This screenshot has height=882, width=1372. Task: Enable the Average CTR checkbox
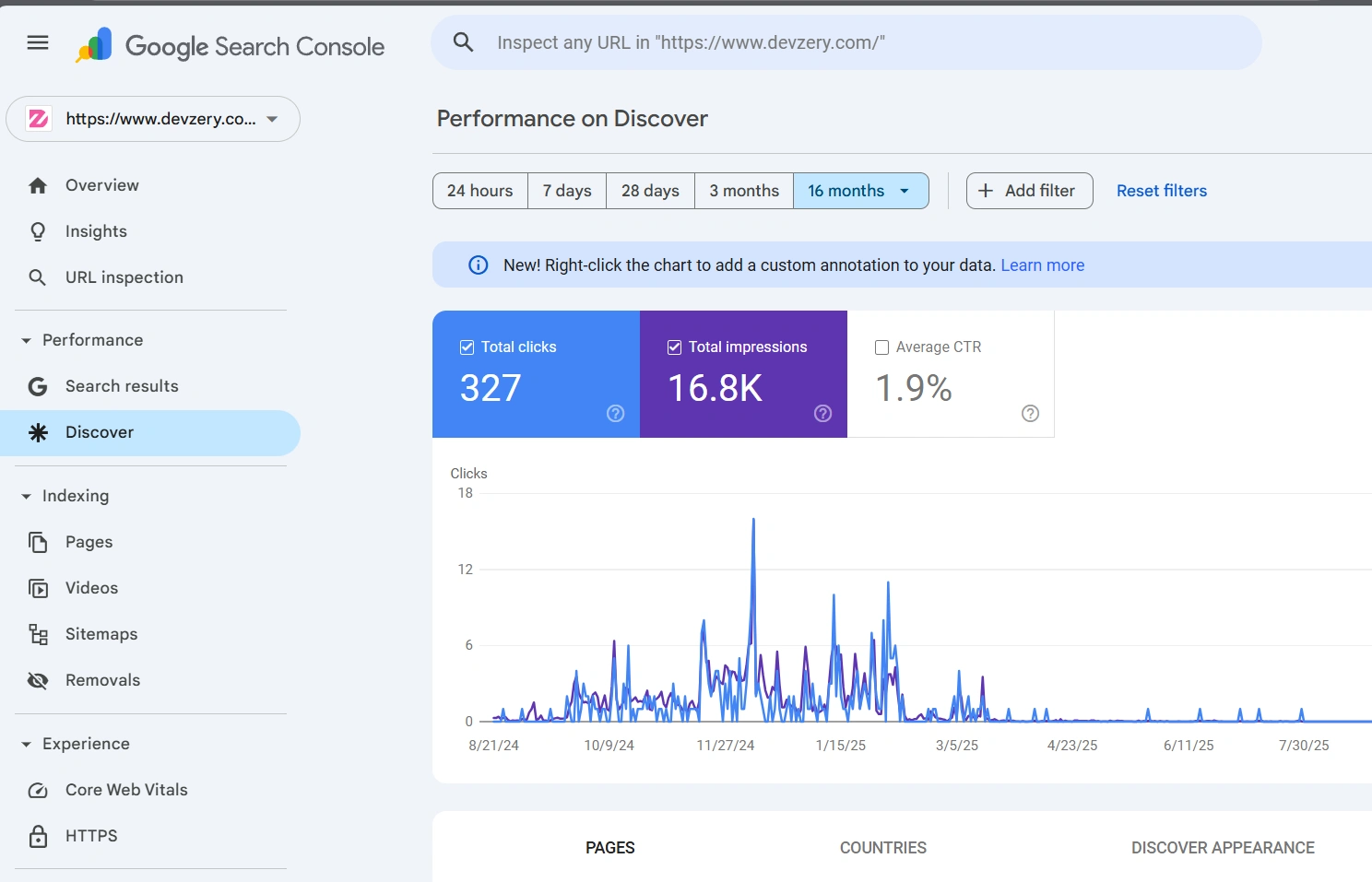coord(881,347)
